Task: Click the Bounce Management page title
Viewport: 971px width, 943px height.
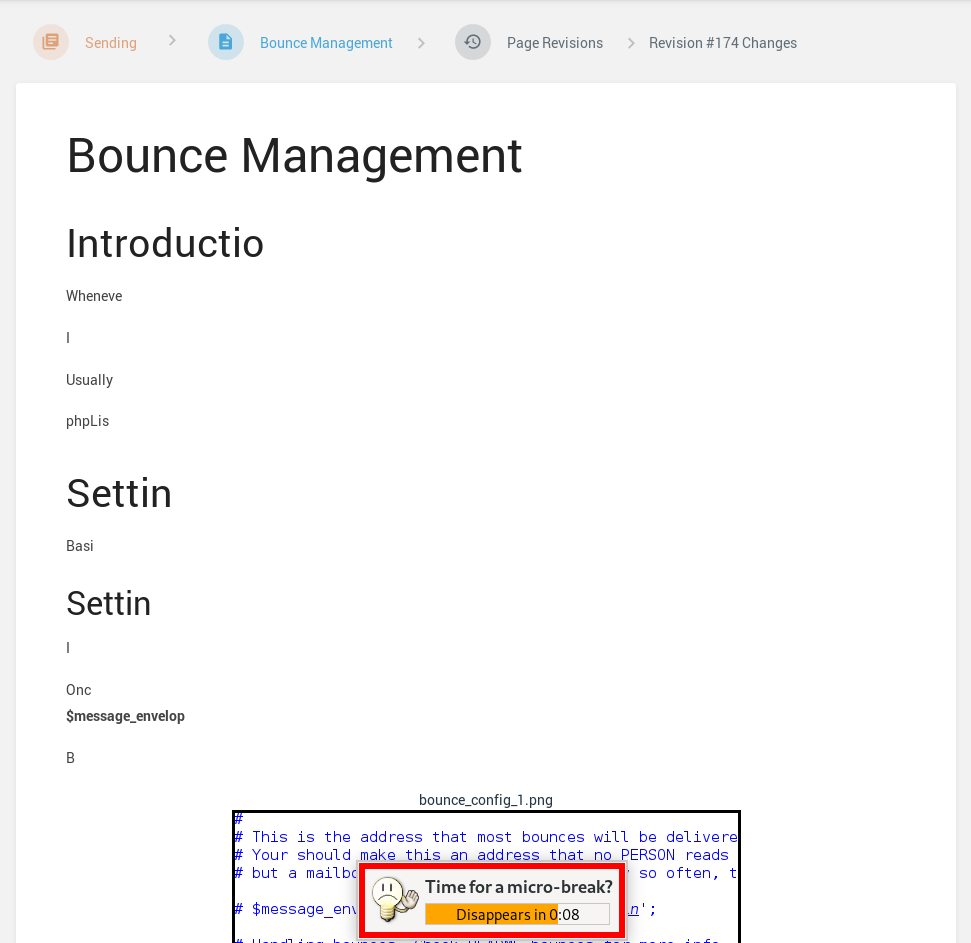Action: [294, 156]
